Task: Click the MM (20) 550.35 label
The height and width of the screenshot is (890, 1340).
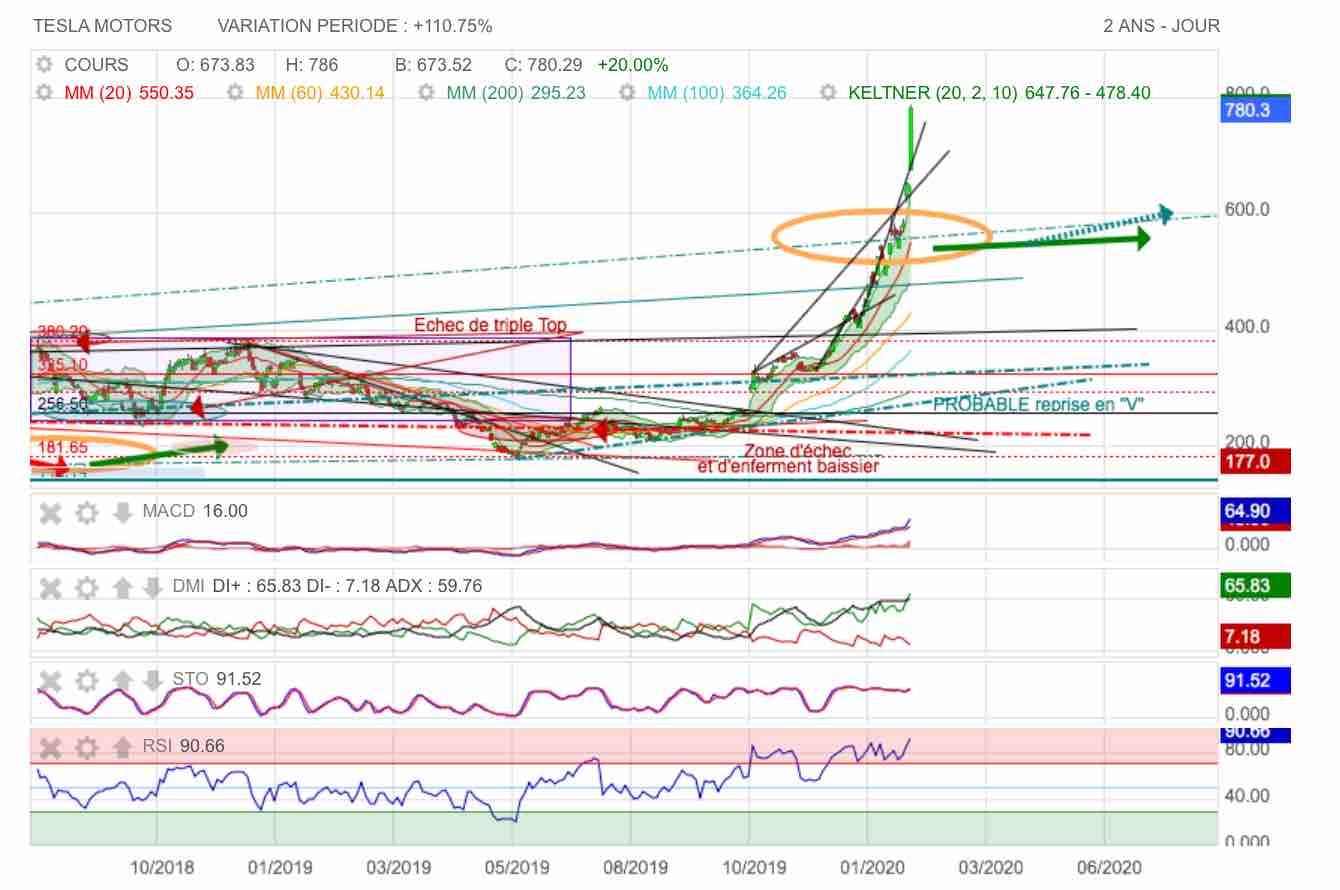Action: click(129, 93)
